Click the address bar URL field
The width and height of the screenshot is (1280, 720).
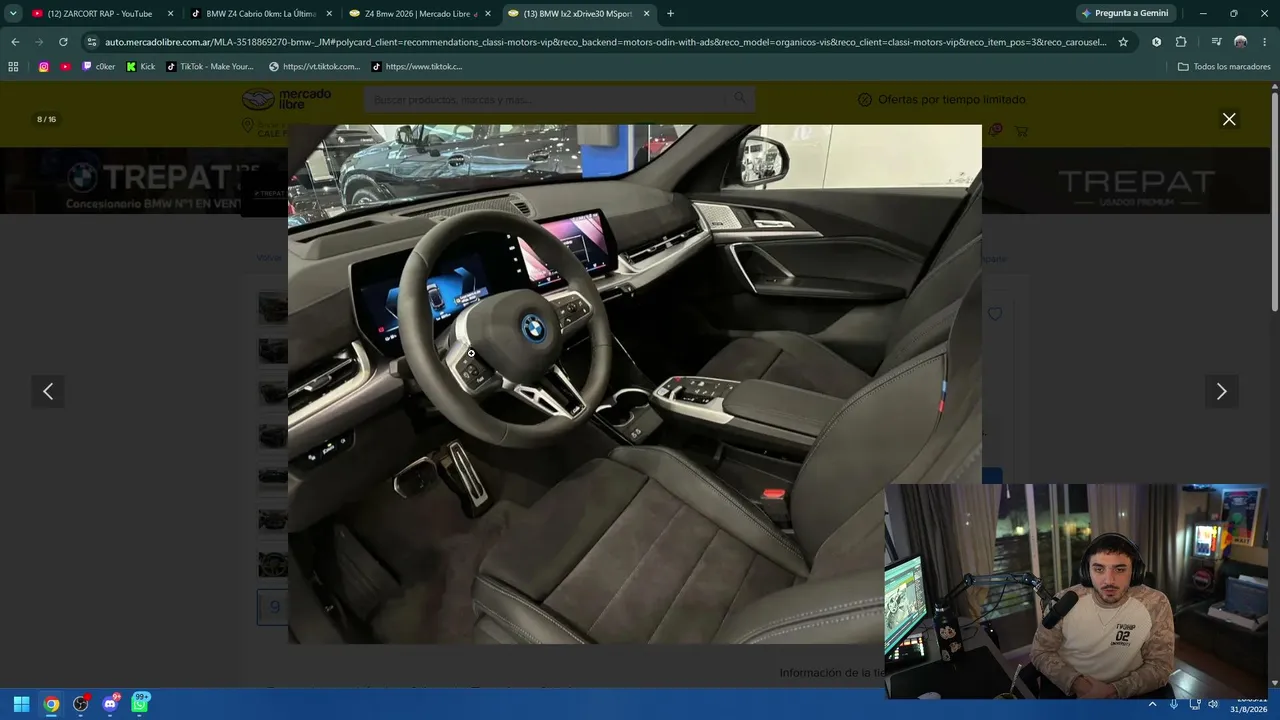tap(605, 42)
